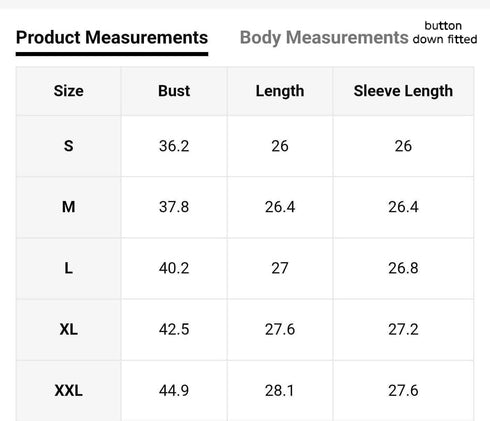This screenshot has width=490, height=421.
Task: Open the Body Measurements tab
Action: 324,37
